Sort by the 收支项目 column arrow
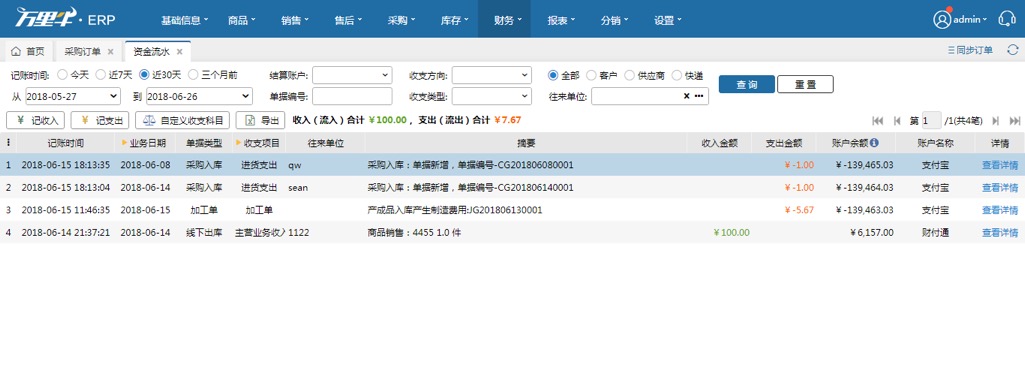The width and height of the screenshot is (1025, 368). 238,142
